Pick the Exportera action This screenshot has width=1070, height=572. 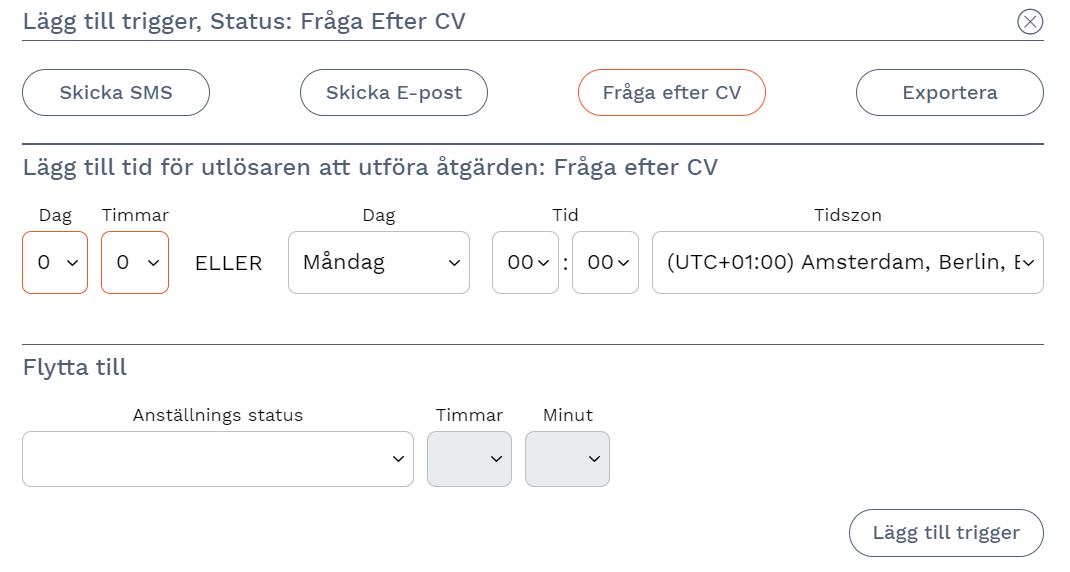(950, 93)
